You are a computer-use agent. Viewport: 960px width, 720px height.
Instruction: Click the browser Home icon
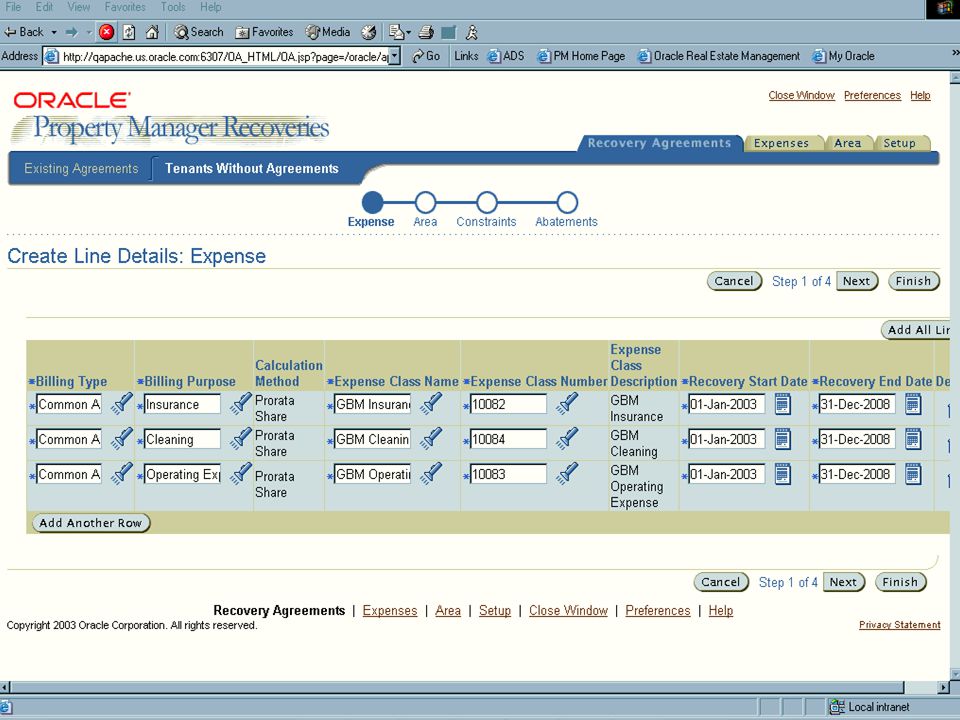coord(152,32)
